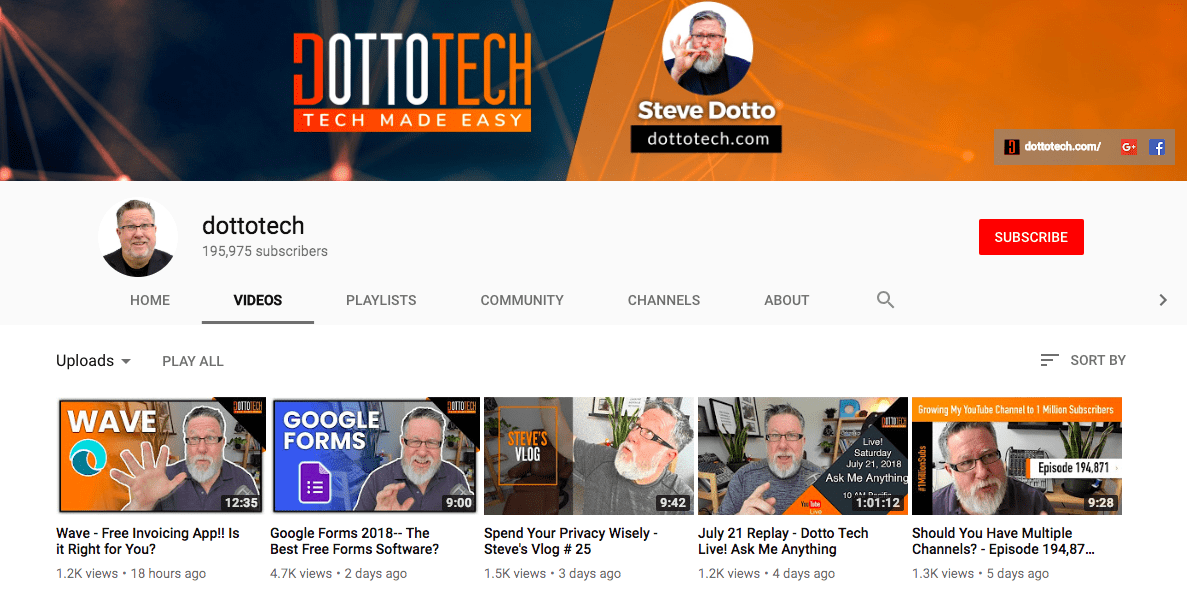Click '1.5K views • 3 days ago' text

(553, 574)
